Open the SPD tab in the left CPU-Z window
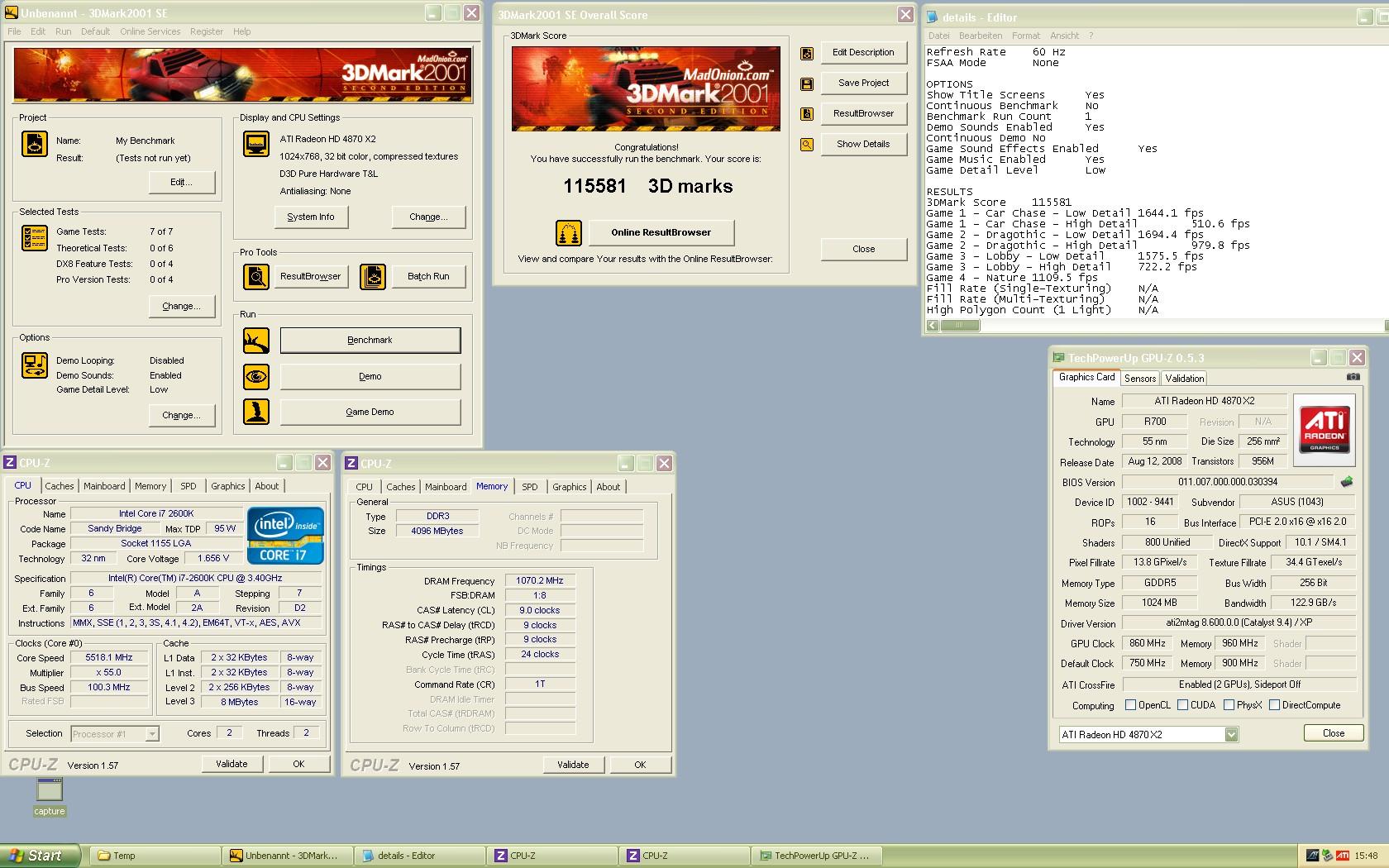 189,486
